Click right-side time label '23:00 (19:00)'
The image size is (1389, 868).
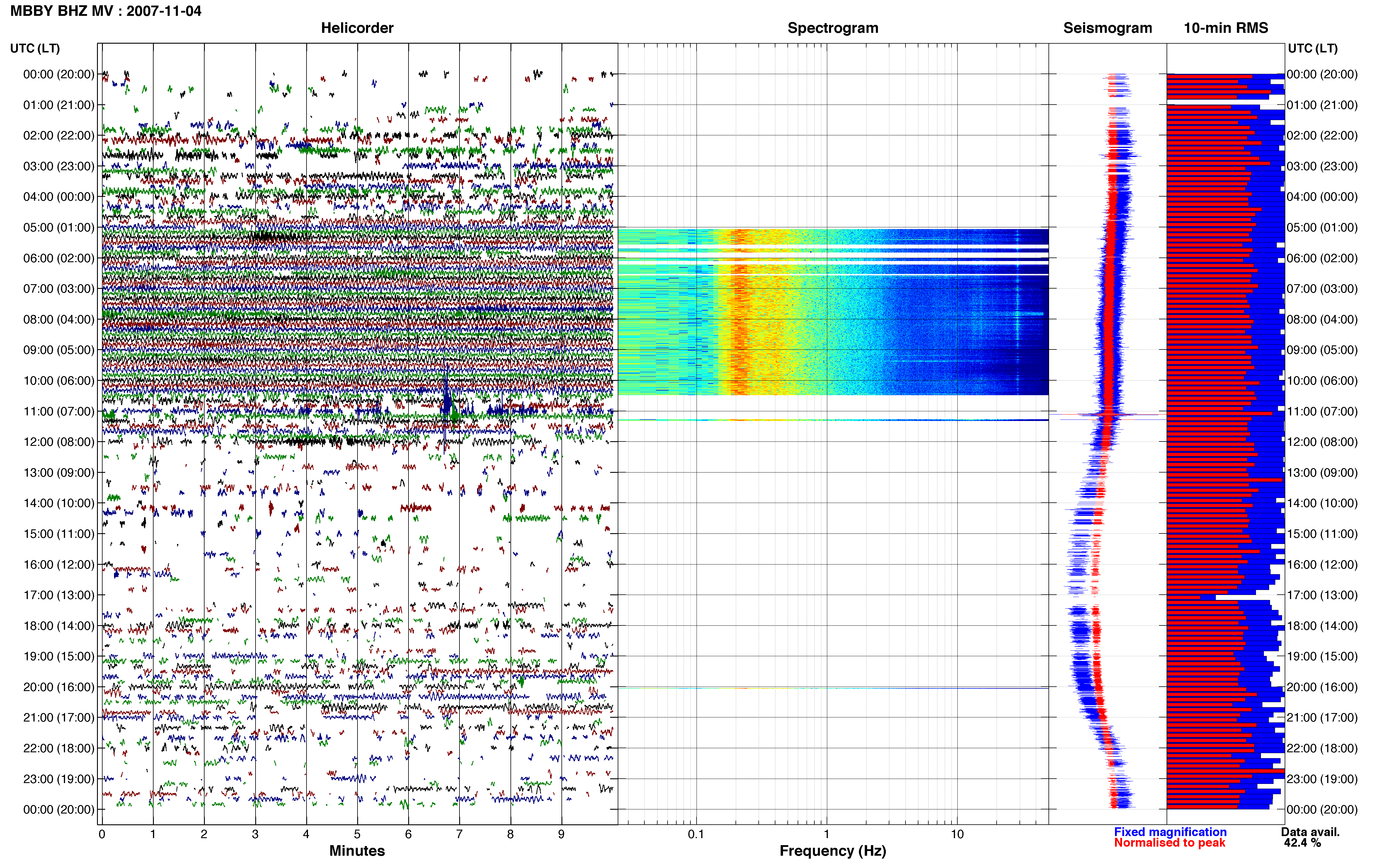click(x=1322, y=779)
